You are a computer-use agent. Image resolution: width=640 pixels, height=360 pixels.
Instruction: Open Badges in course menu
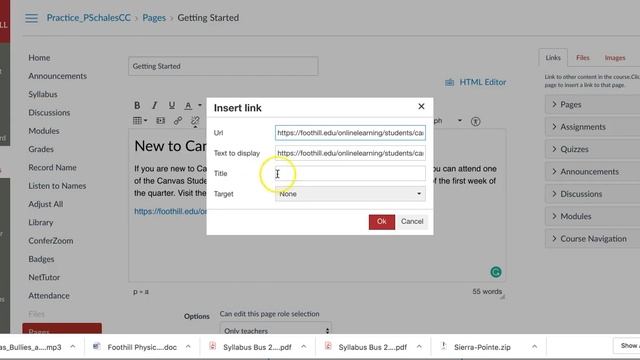(x=41, y=259)
